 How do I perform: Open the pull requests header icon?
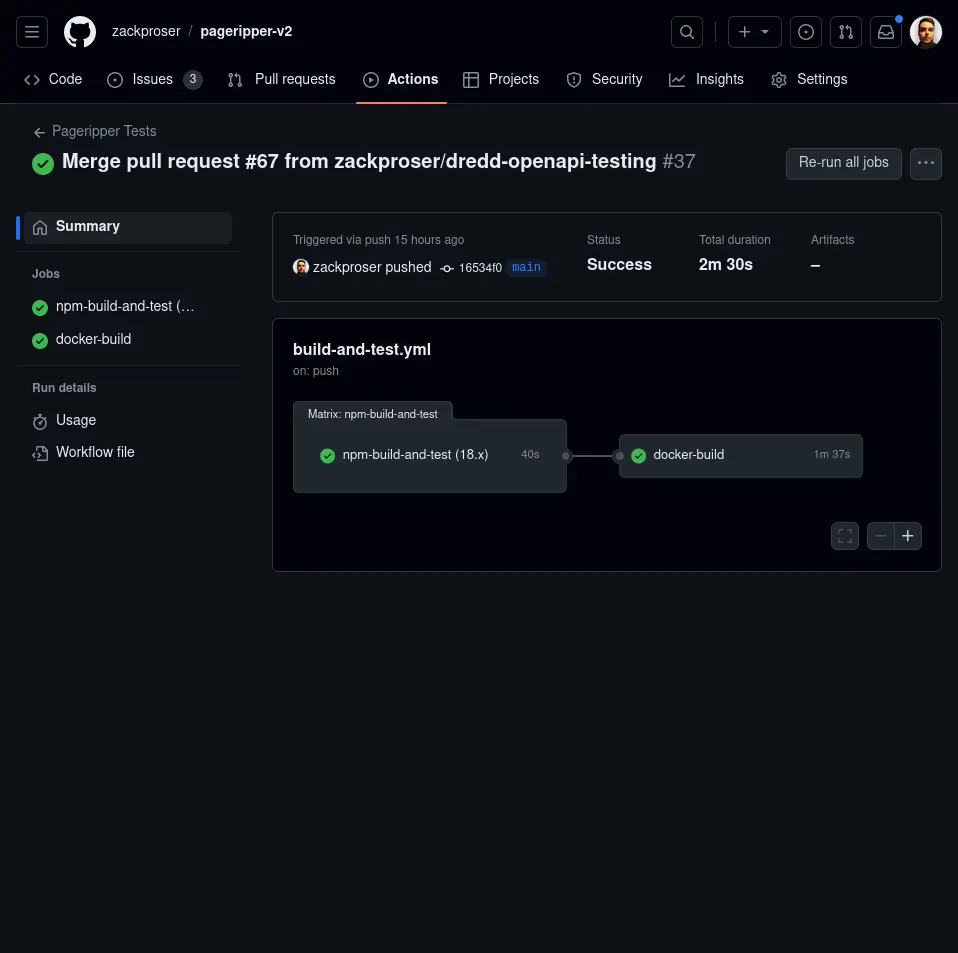pos(846,32)
